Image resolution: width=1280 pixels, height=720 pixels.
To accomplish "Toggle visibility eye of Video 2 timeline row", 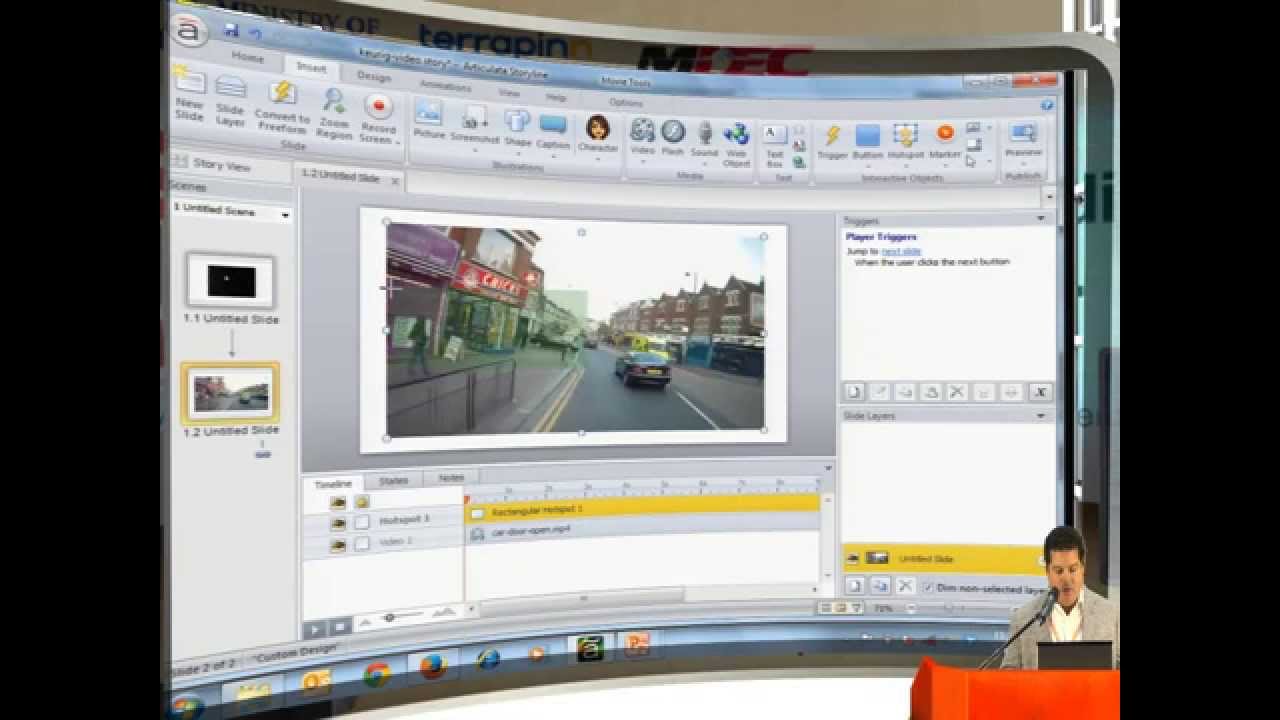I will tap(338, 544).
